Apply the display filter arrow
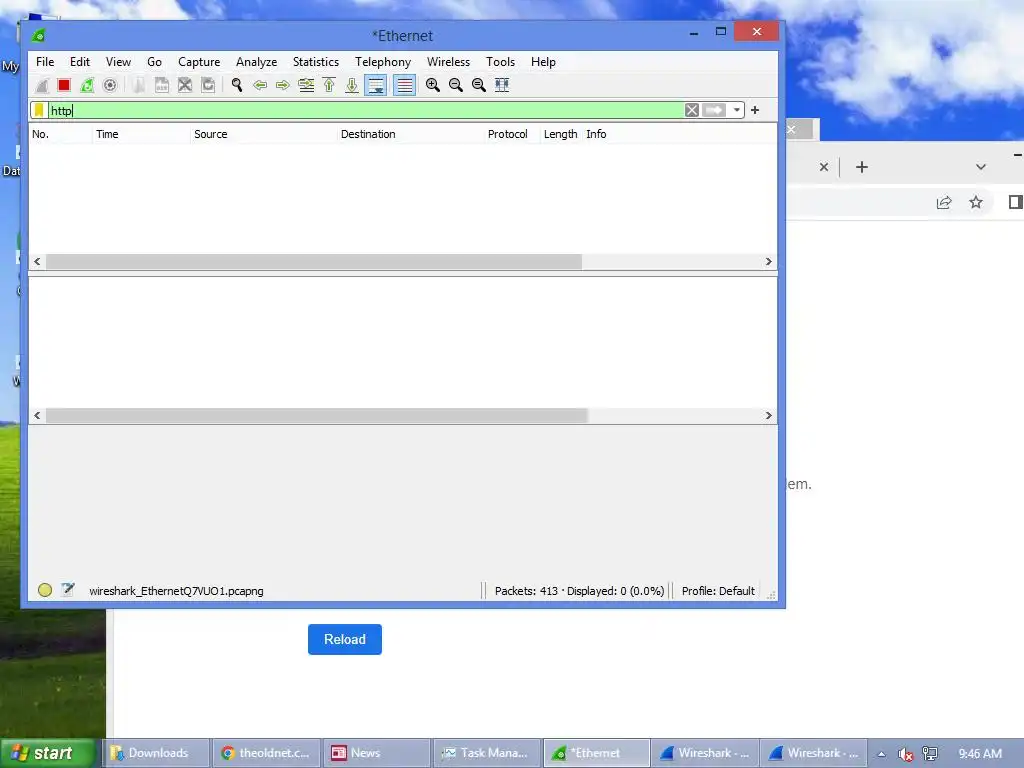This screenshot has width=1024, height=768. point(714,110)
